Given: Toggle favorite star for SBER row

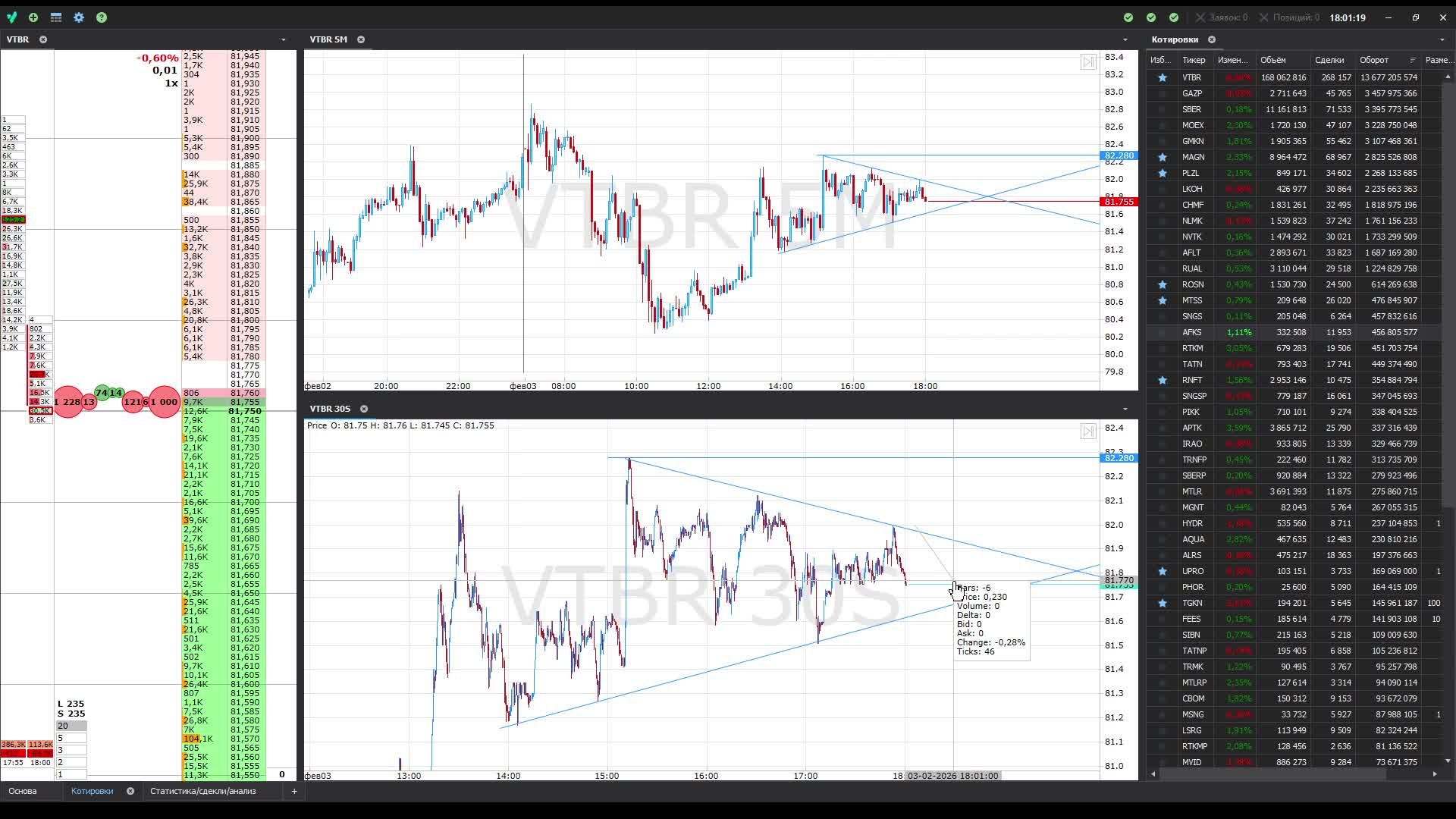Looking at the screenshot, I should click(x=1162, y=109).
